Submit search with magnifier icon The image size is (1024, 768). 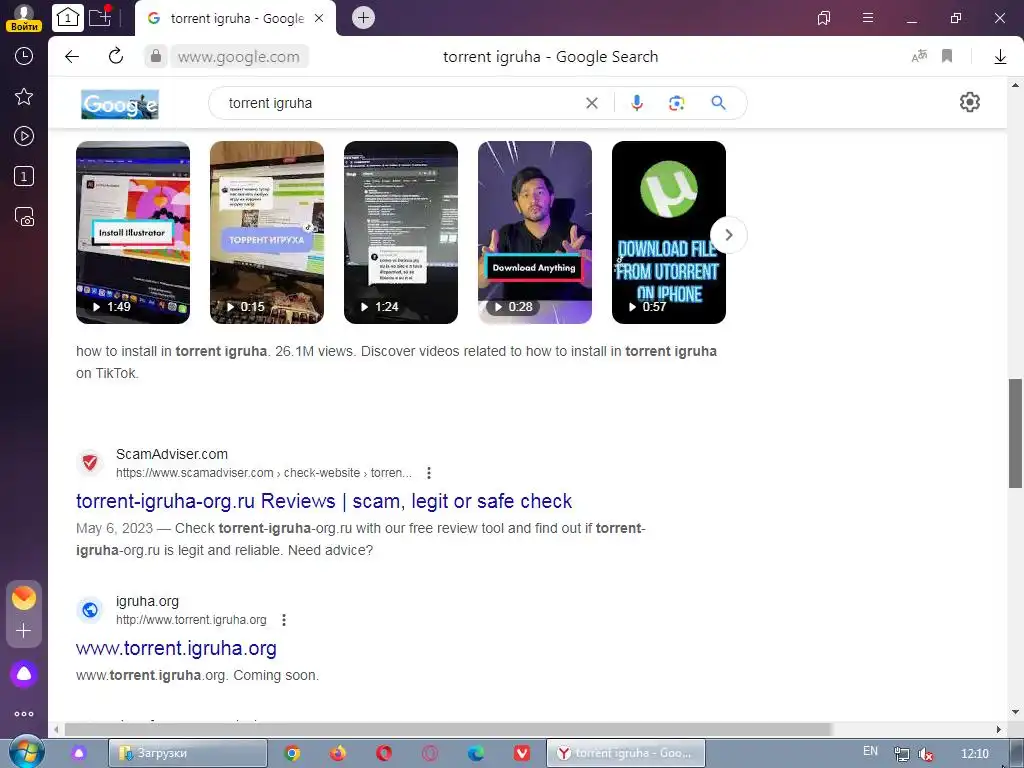[x=718, y=103]
